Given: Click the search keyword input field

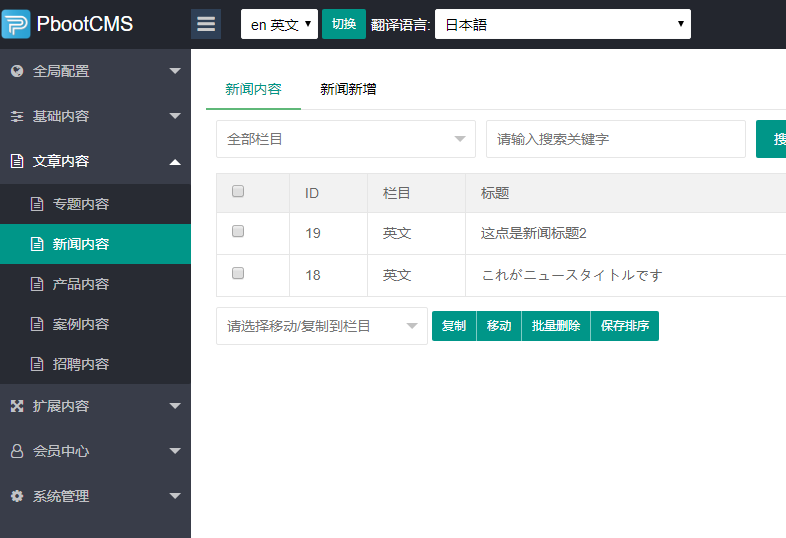Looking at the screenshot, I should (615, 139).
